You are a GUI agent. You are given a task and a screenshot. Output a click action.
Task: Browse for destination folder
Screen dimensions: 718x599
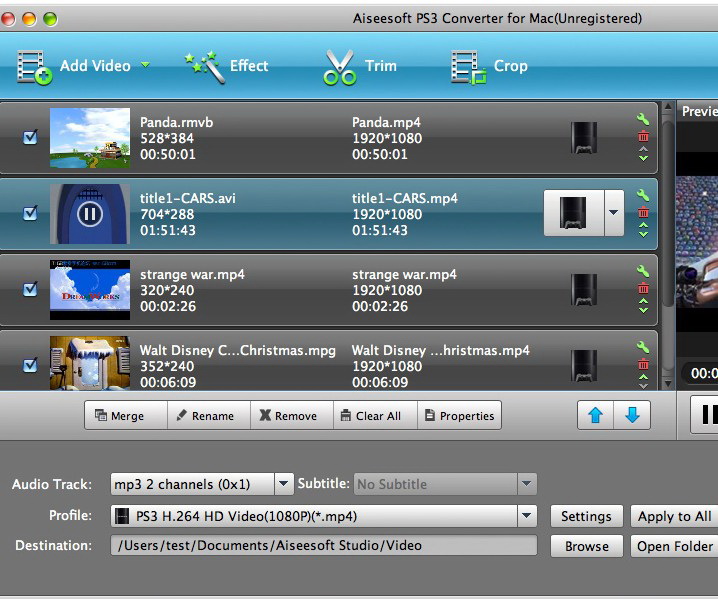tap(587, 546)
